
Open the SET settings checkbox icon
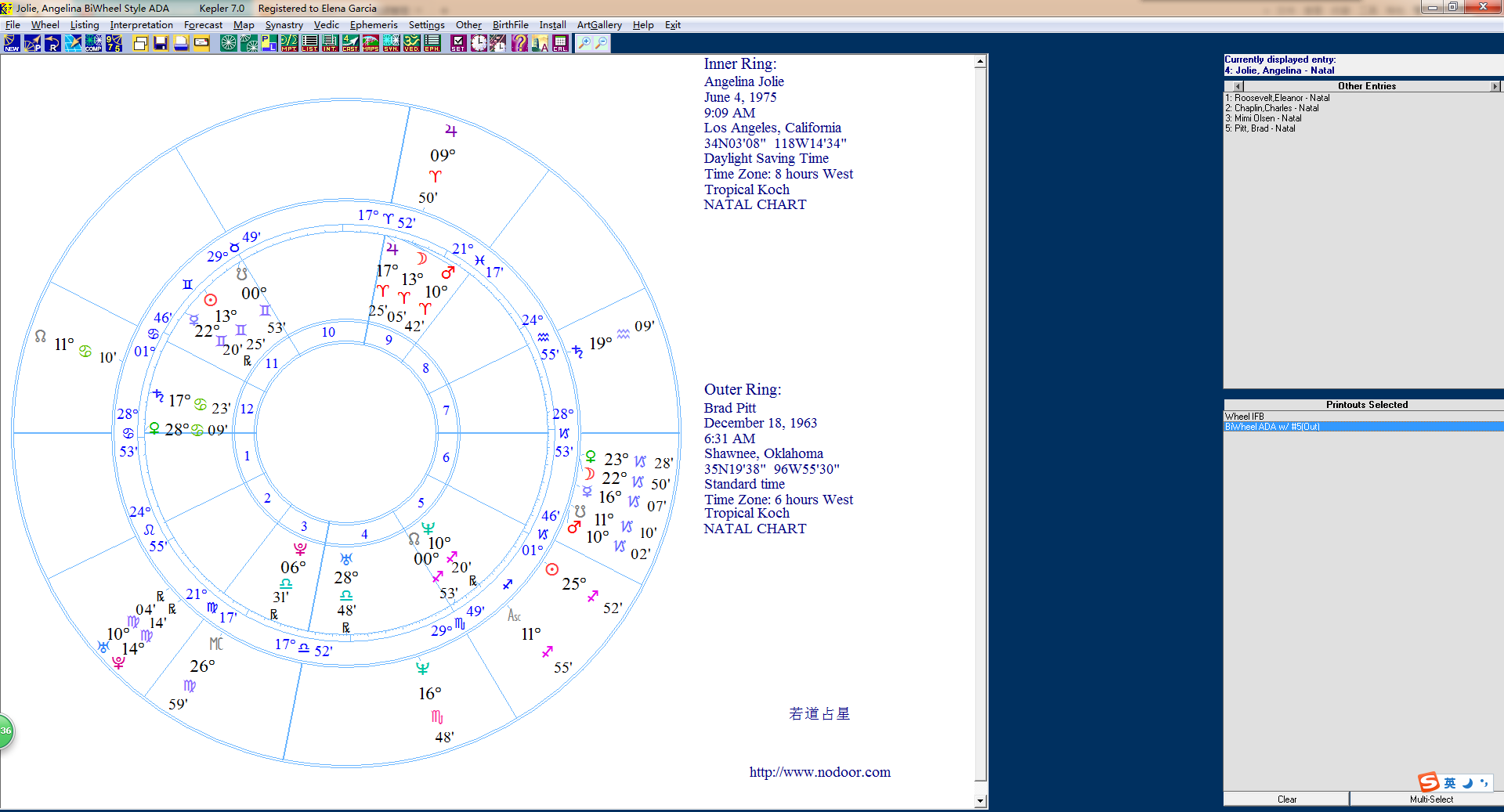point(458,43)
